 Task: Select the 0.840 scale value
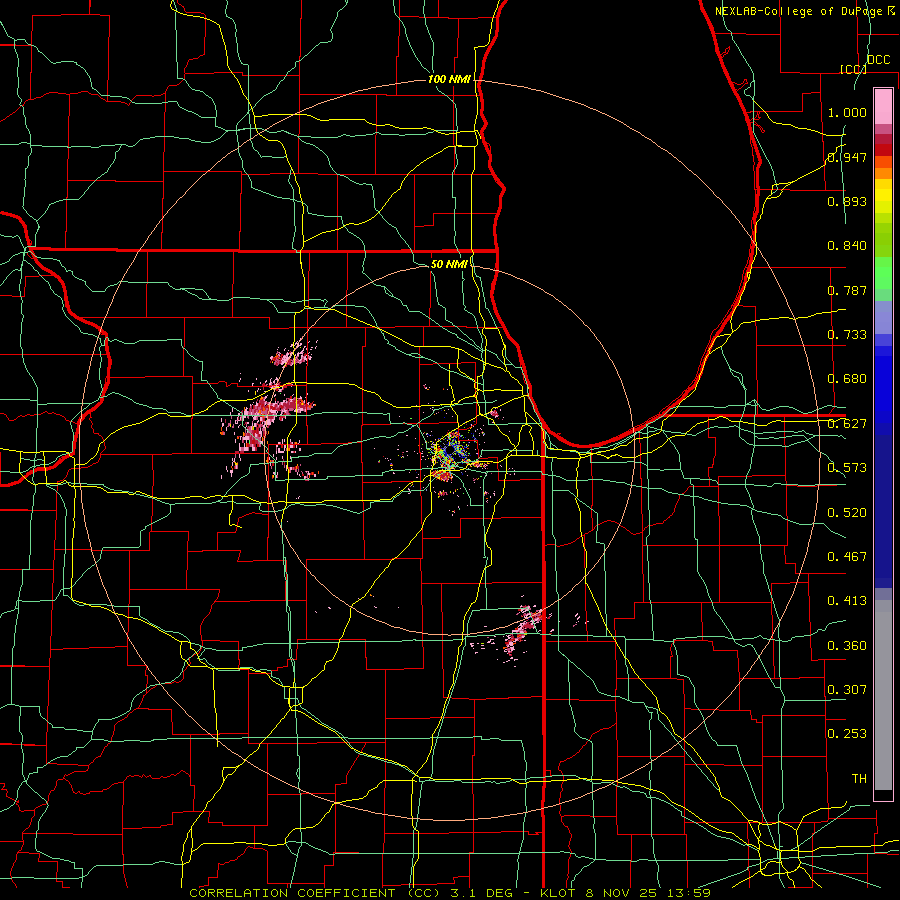point(847,246)
